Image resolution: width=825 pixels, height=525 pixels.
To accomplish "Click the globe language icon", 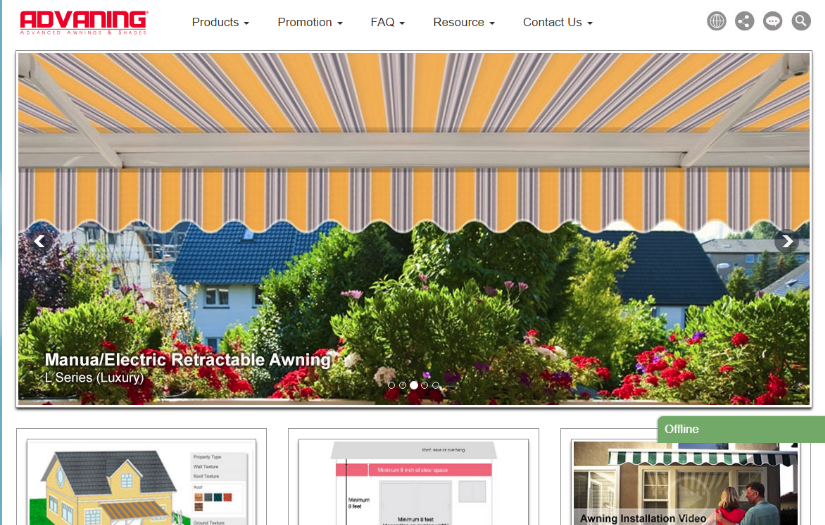I will point(716,21).
